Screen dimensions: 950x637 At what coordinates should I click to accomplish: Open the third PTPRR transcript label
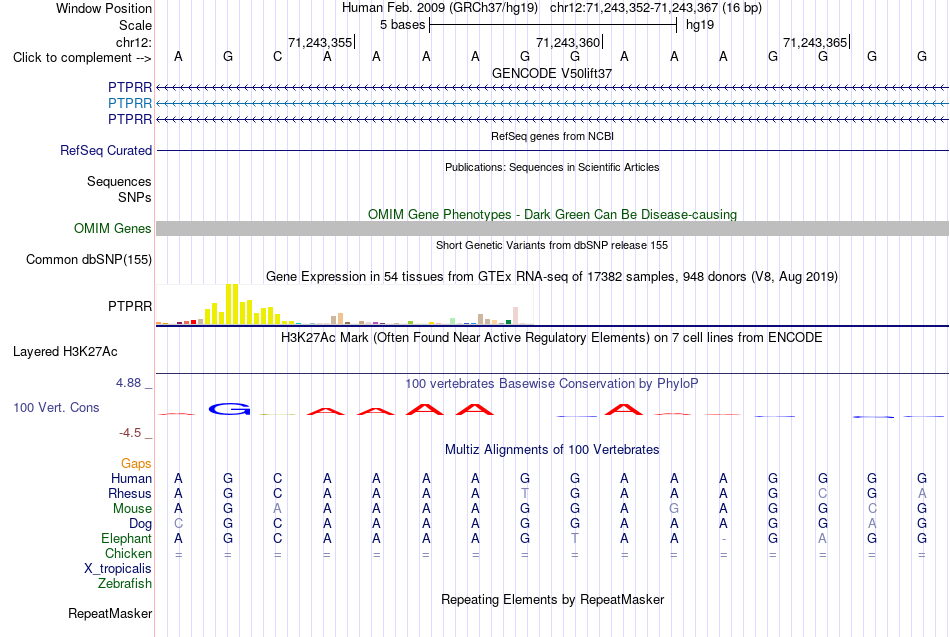click(130, 119)
